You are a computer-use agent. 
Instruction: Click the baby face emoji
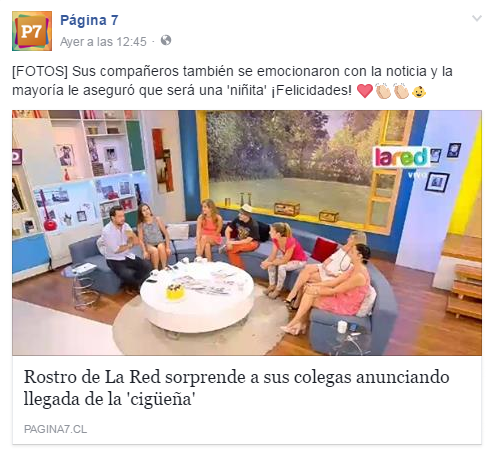click(x=419, y=91)
